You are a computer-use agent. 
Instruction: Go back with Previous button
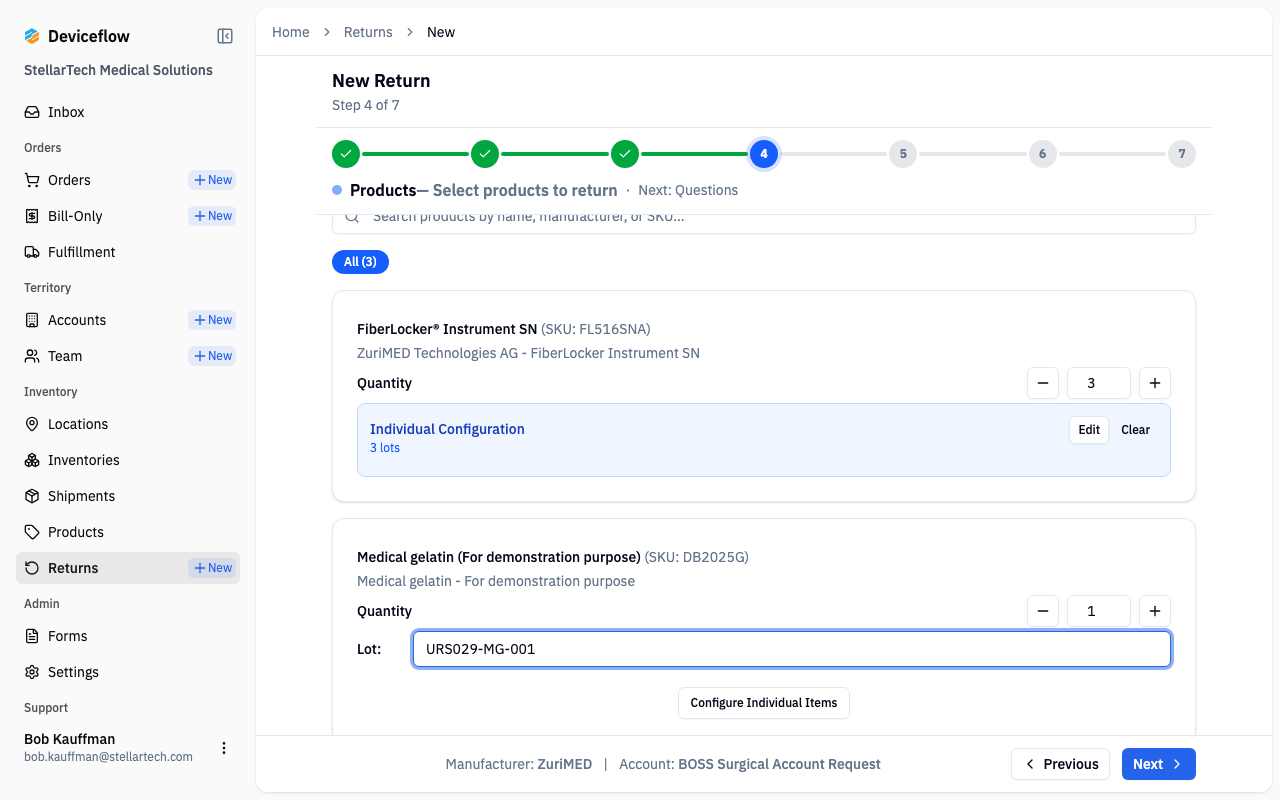[1060, 764]
